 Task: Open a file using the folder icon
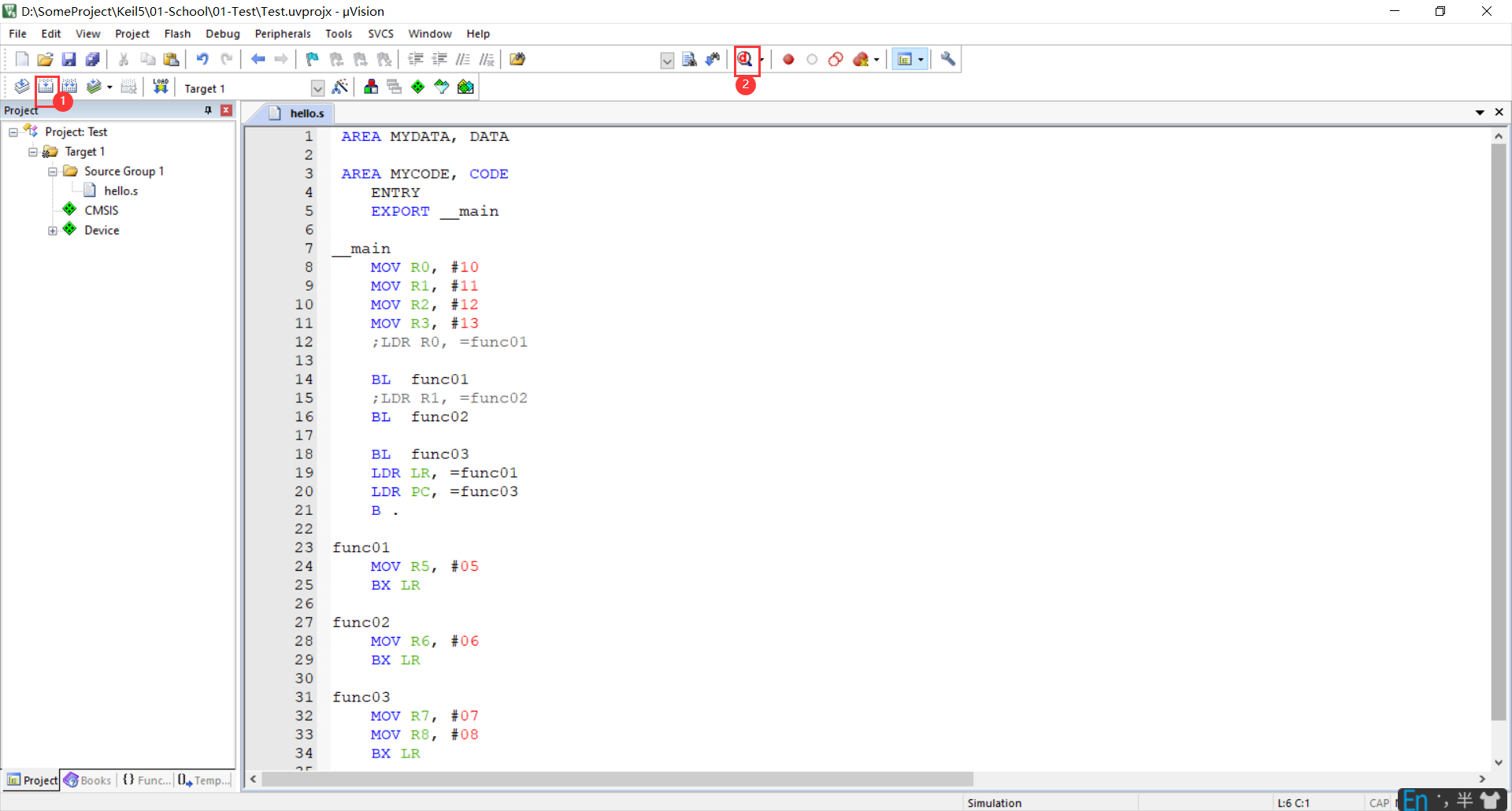[45, 59]
